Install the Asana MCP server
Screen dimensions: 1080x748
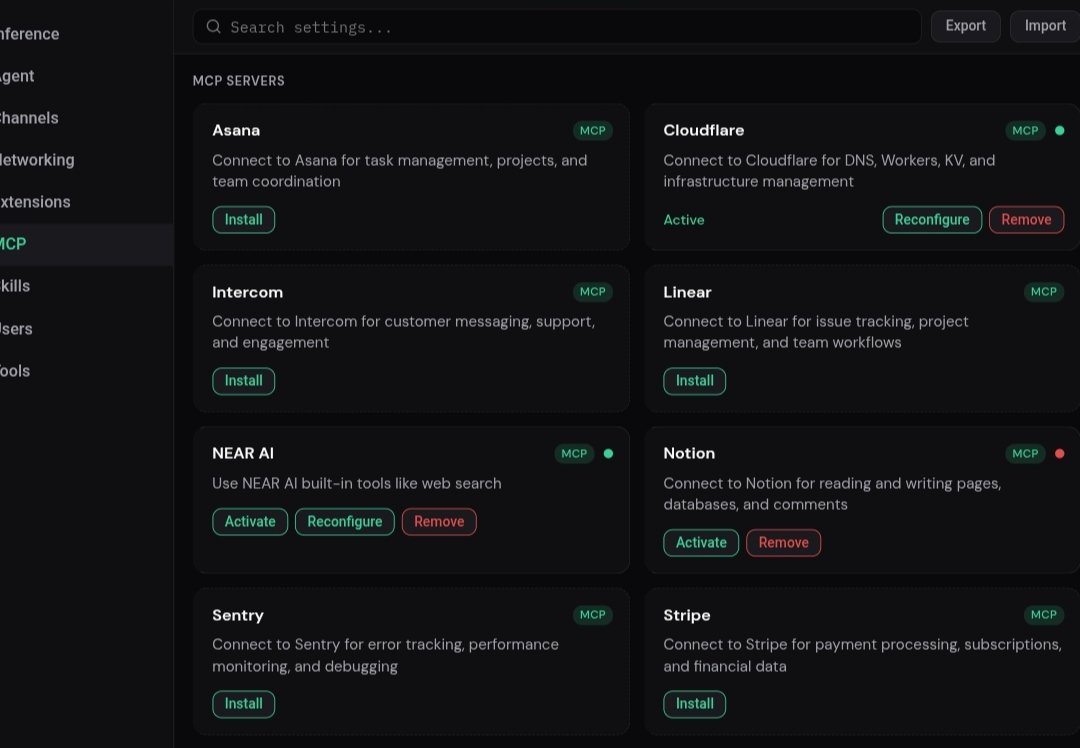coord(243,220)
